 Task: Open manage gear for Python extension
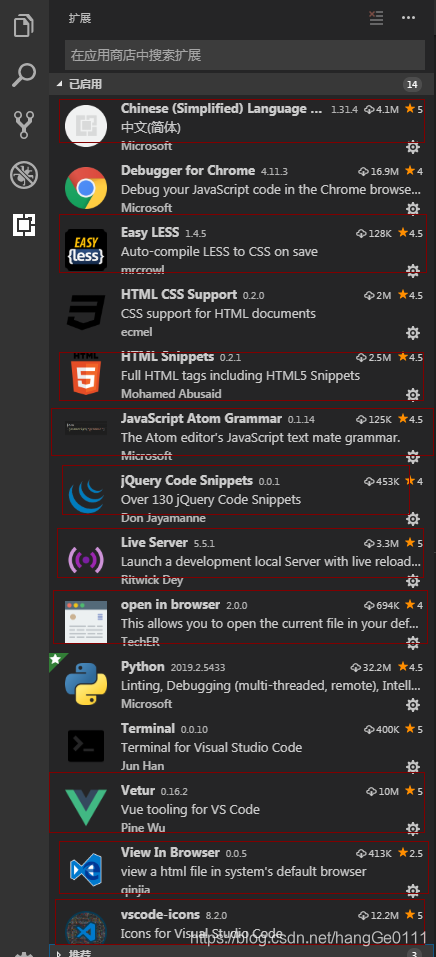coord(413,705)
